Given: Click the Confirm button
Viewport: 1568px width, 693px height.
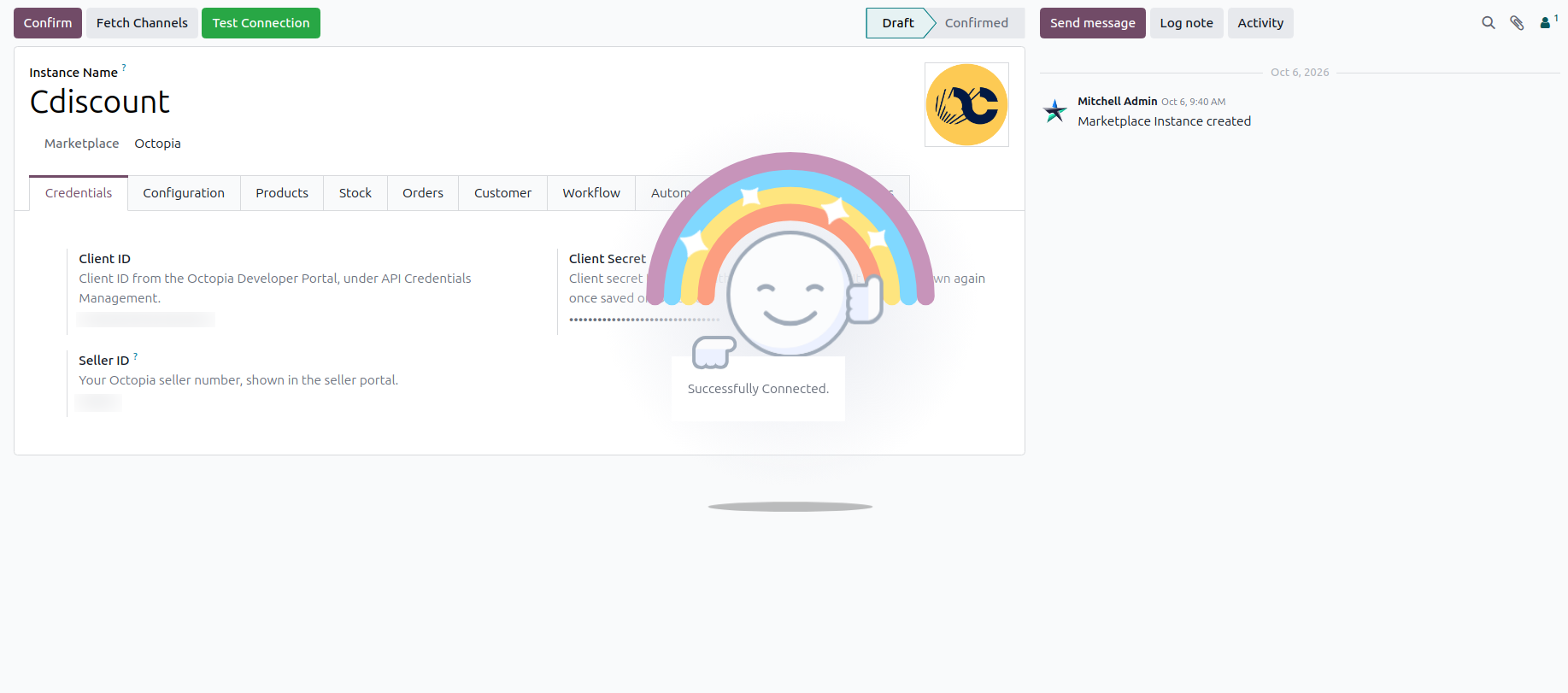Looking at the screenshot, I should [48, 23].
